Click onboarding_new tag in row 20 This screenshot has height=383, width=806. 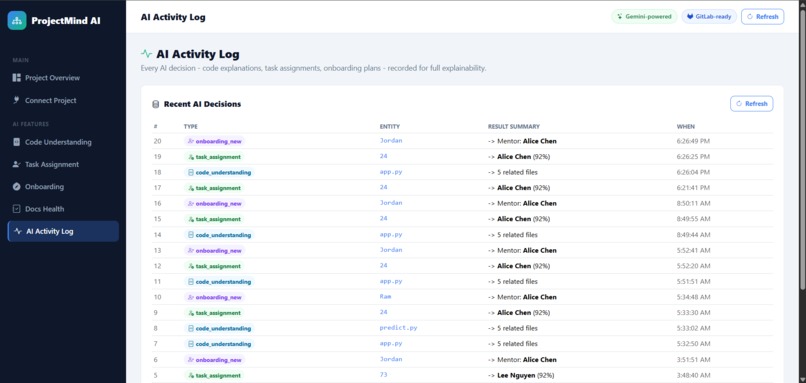pos(215,141)
